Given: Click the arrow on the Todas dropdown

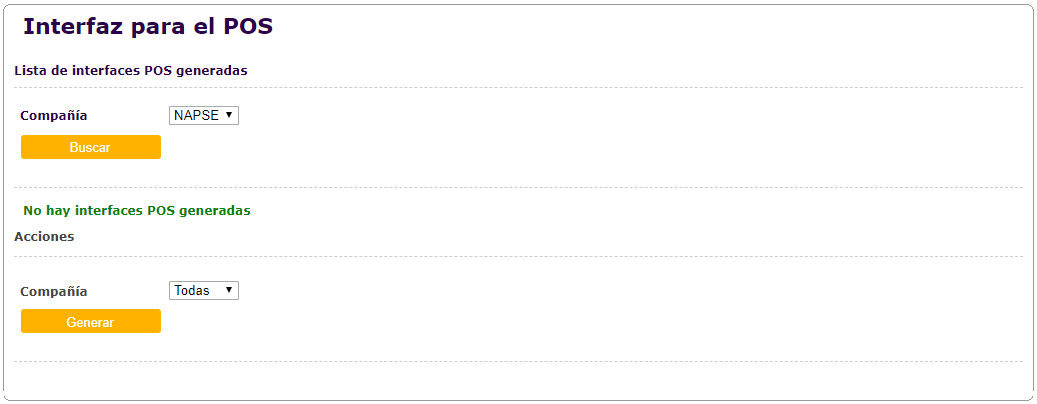Looking at the screenshot, I should click(x=229, y=290).
